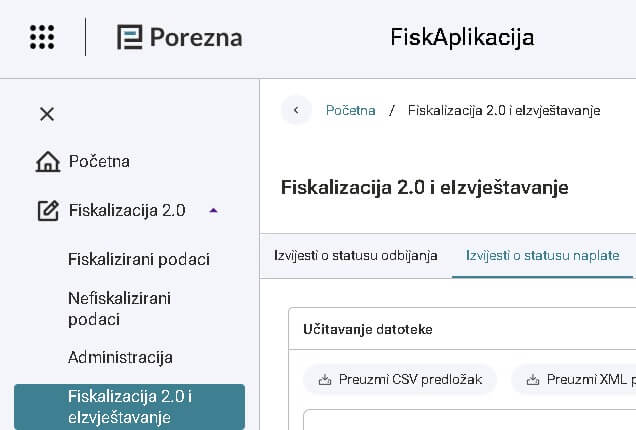636x430 pixels.
Task: Open Nefiskalizirani podaci in the sidebar
Action: 119,309
